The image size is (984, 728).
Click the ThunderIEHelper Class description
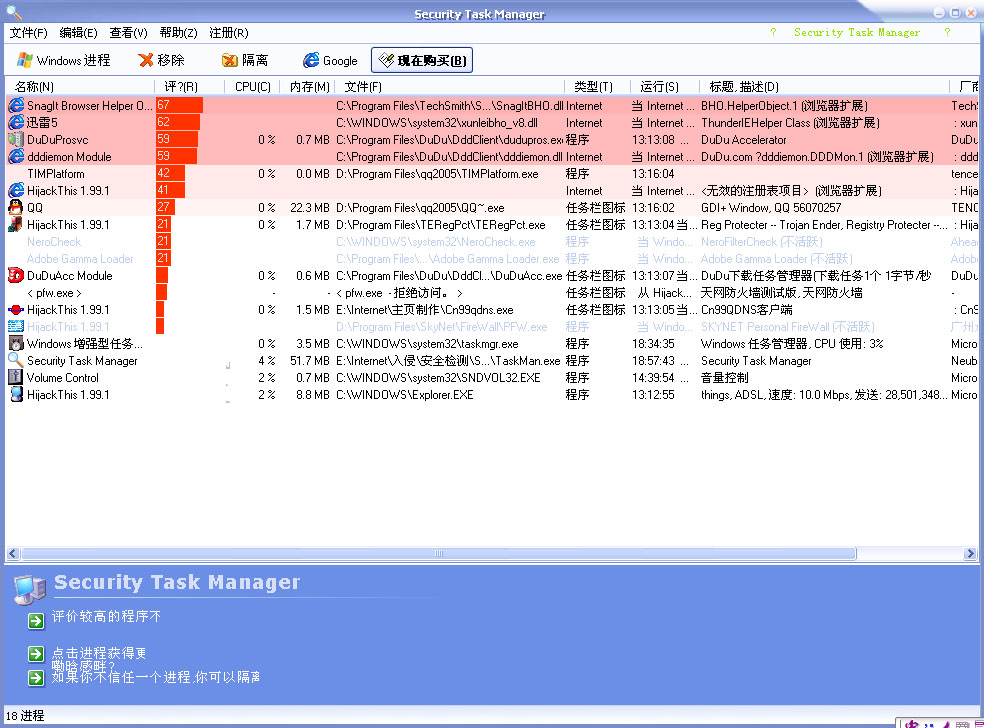tap(790, 122)
